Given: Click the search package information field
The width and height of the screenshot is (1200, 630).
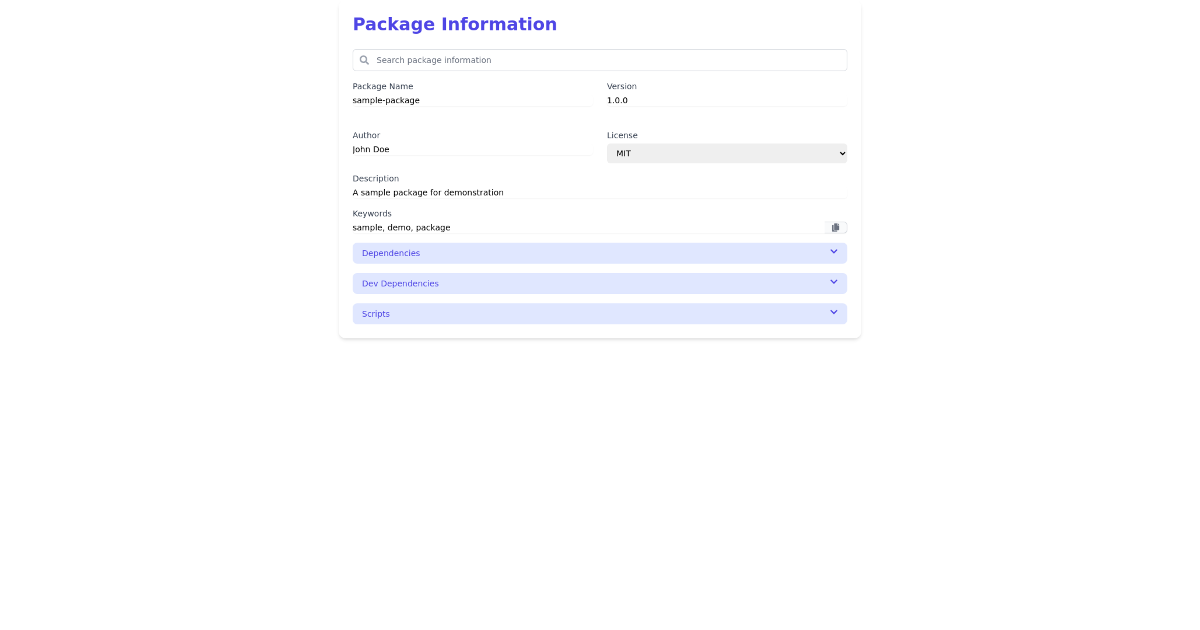Looking at the screenshot, I should tap(599, 60).
